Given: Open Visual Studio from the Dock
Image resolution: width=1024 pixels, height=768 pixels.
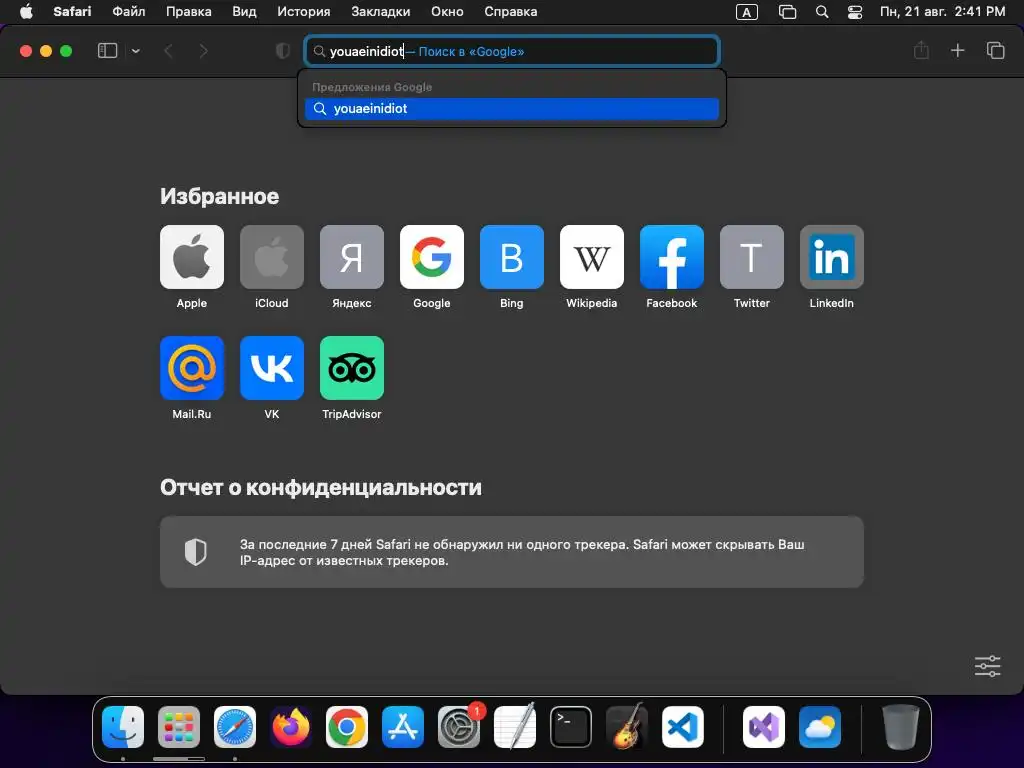Looking at the screenshot, I should [763, 727].
